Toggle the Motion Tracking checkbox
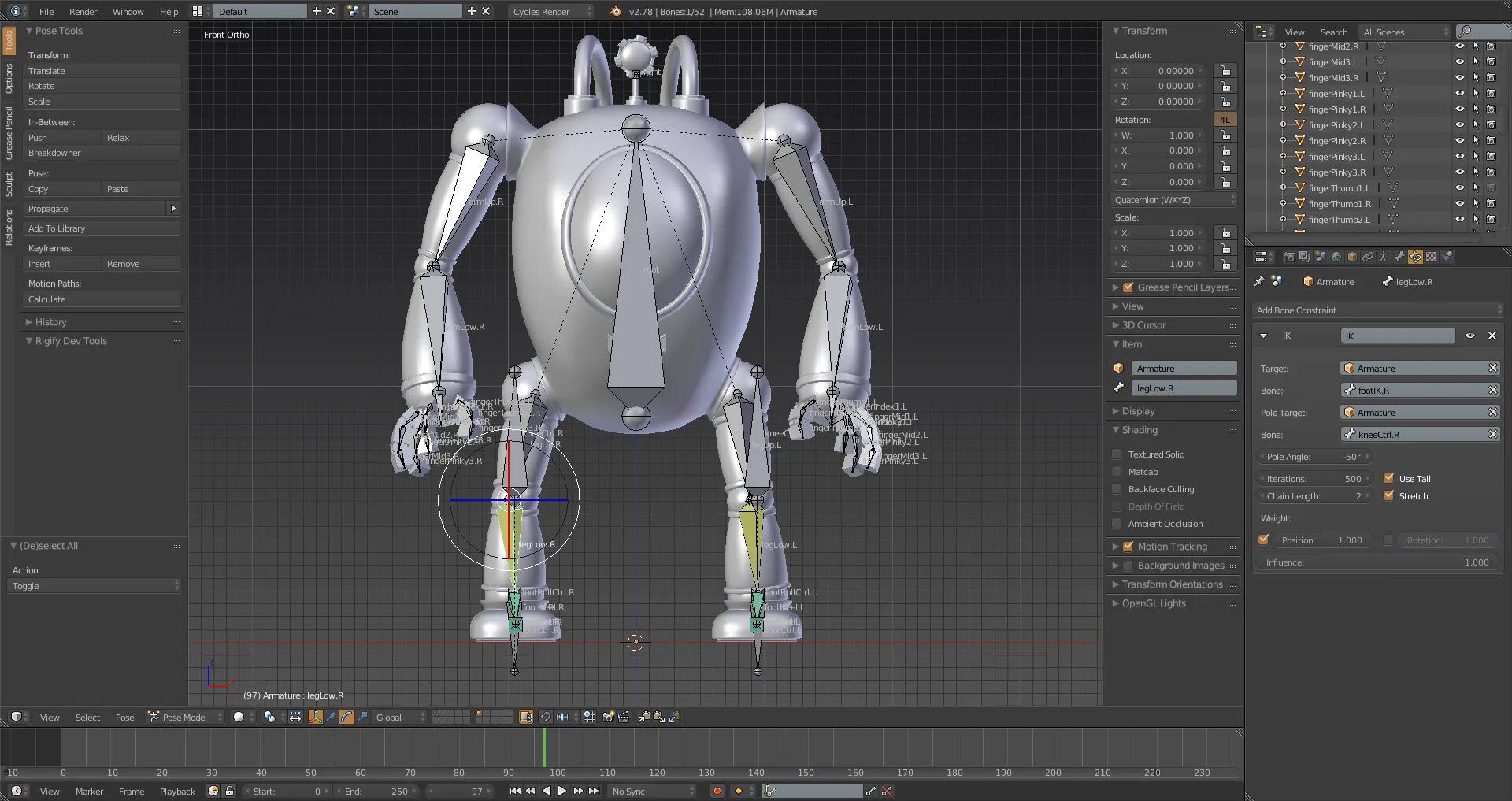 1128,546
